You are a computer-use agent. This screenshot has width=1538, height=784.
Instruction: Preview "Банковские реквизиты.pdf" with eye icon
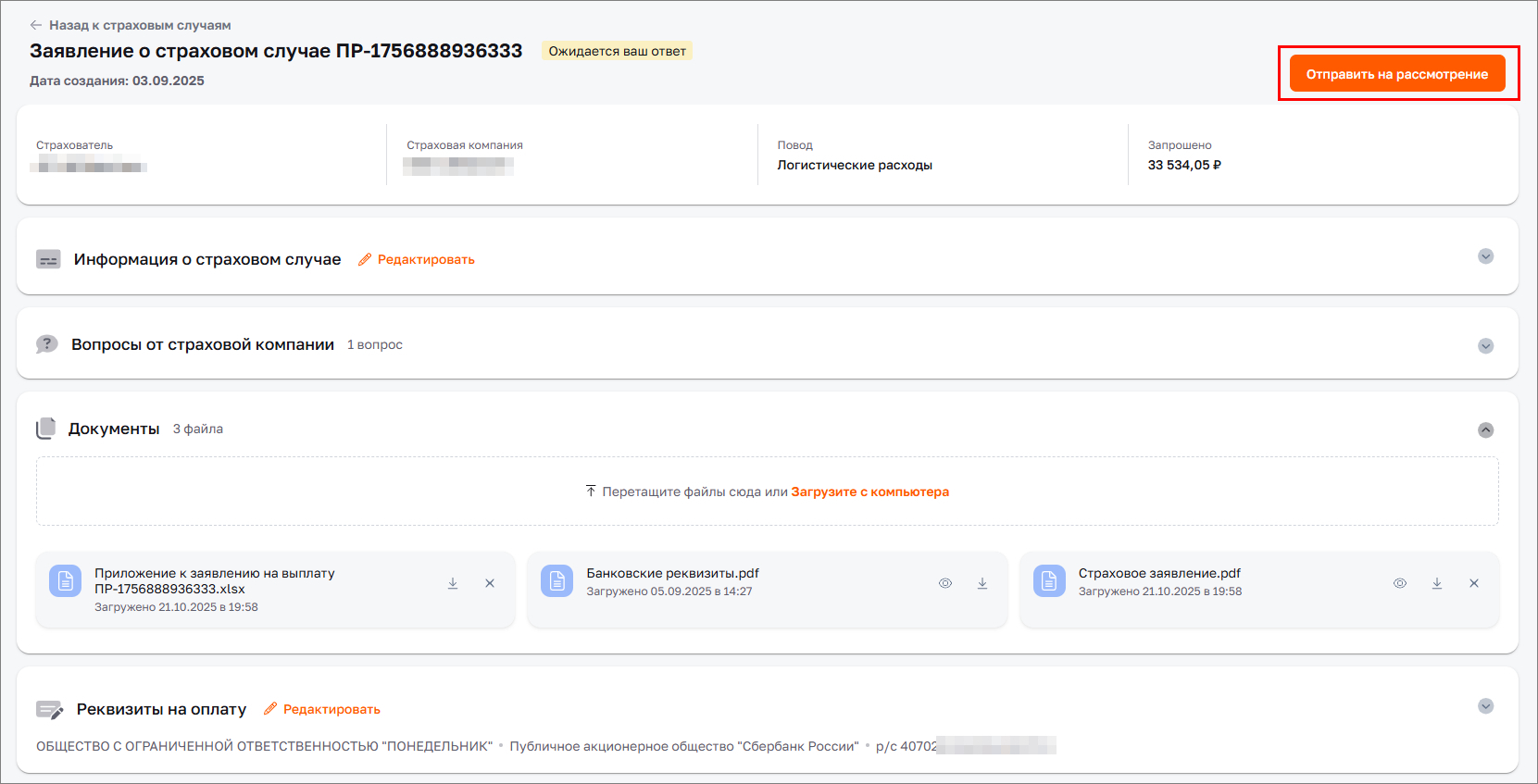click(945, 583)
